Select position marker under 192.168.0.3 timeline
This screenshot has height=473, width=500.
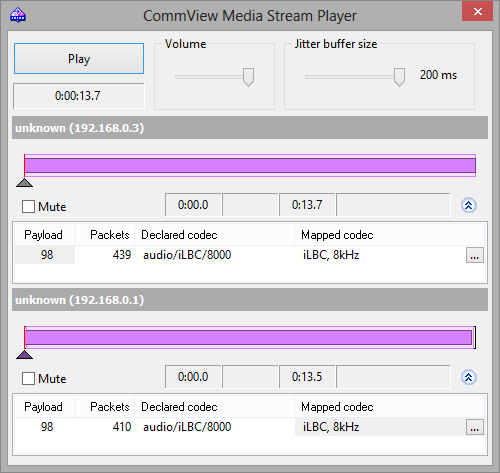click(24, 183)
